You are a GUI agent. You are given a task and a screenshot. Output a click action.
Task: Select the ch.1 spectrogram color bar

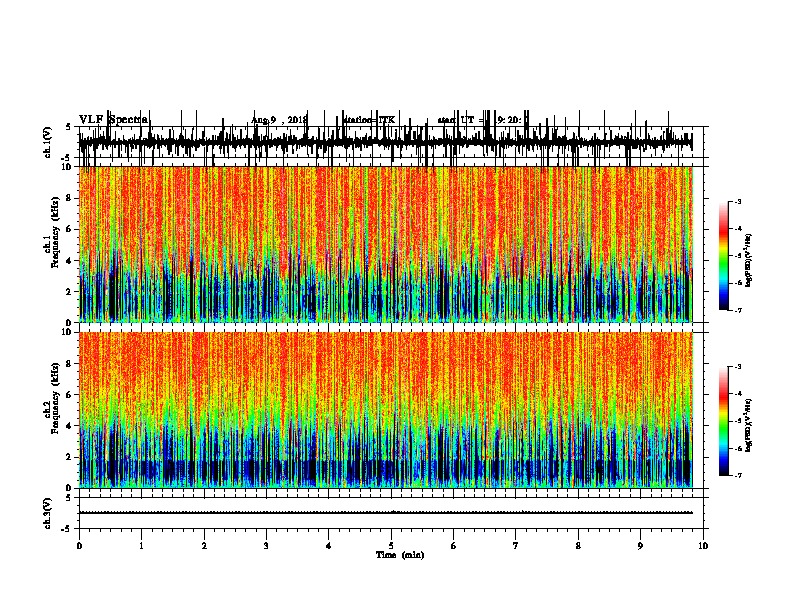[x=724, y=256]
